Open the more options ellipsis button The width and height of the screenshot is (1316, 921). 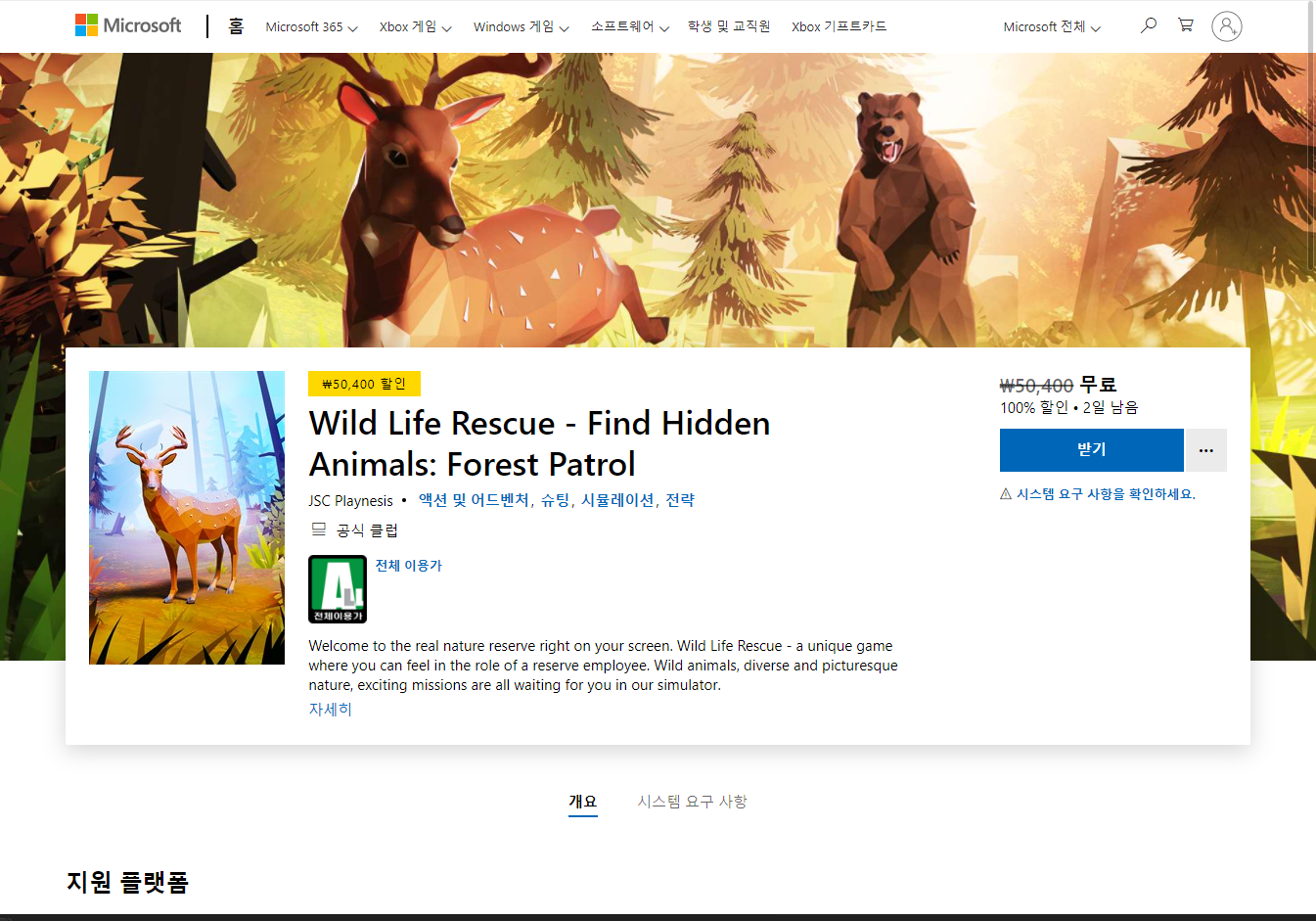click(x=1206, y=450)
